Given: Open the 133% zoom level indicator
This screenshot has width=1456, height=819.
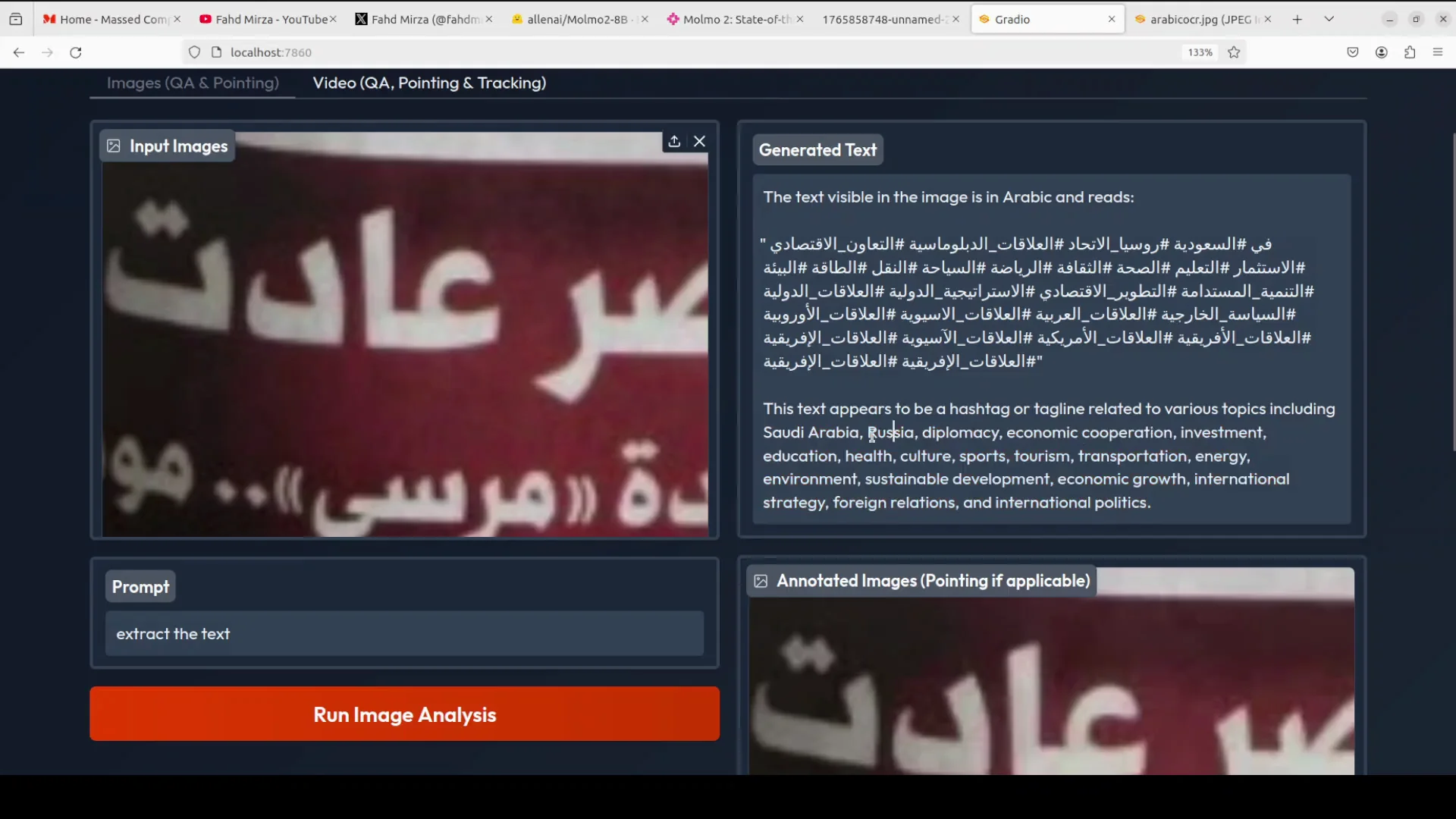Looking at the screenshot, I should pos(1200,52).
